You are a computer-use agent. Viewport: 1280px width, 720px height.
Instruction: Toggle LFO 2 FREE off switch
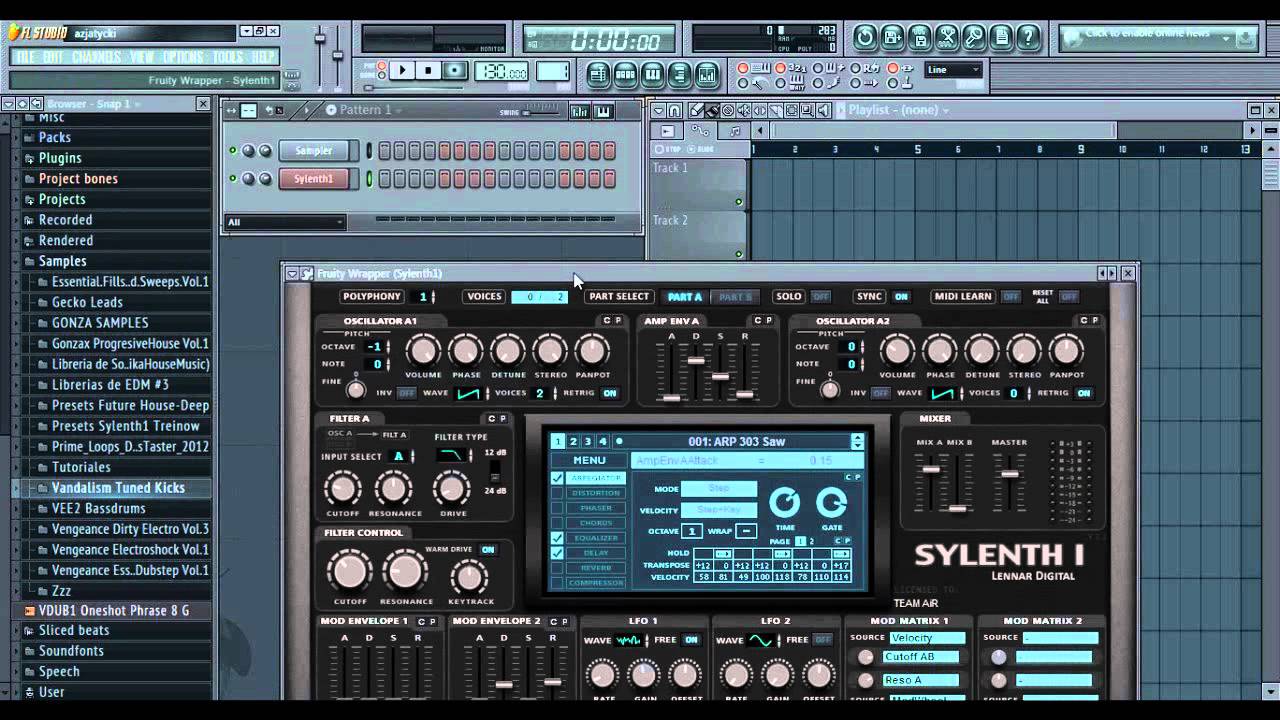(x=822, y=640)
